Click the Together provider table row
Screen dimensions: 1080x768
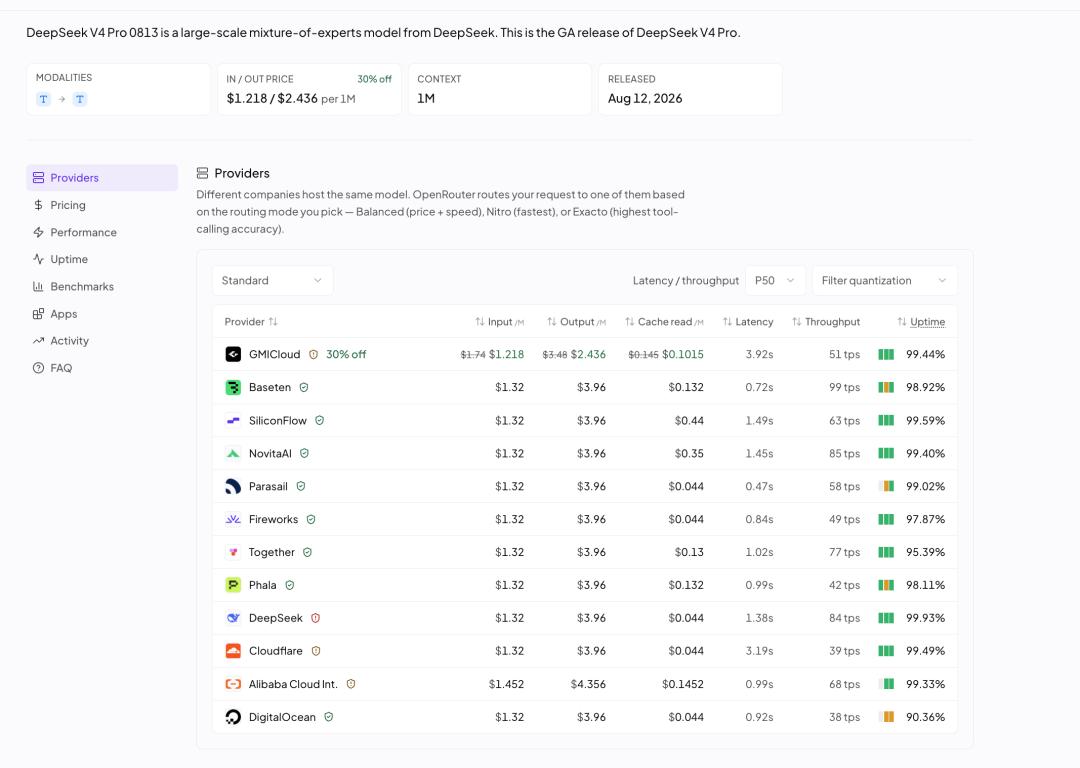[585, 552]
